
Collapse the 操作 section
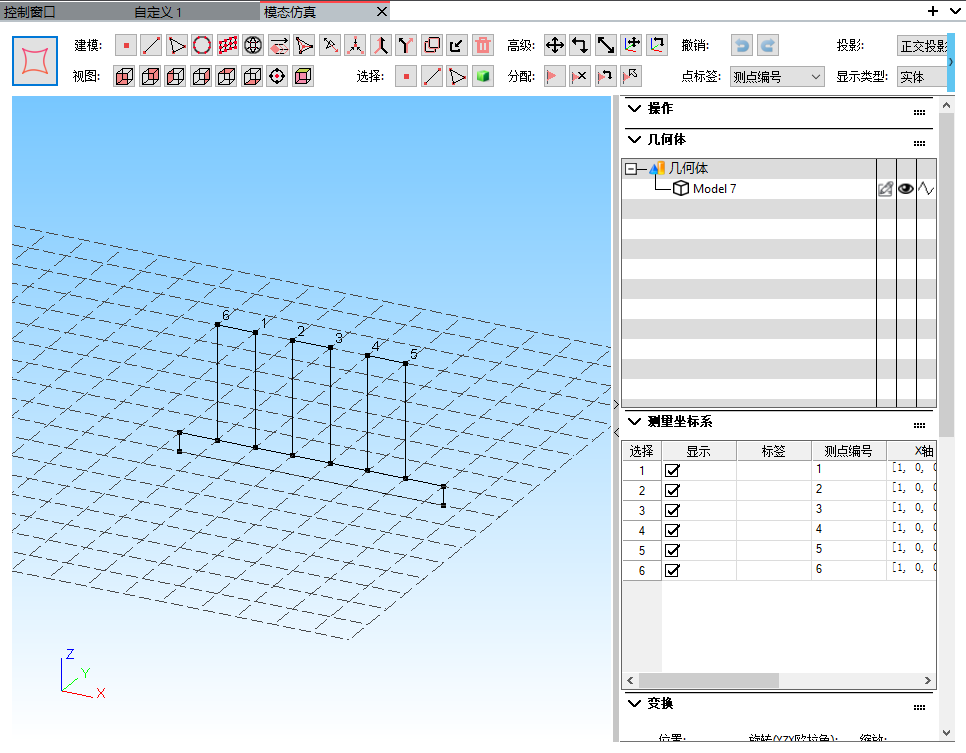click(634, 108)
